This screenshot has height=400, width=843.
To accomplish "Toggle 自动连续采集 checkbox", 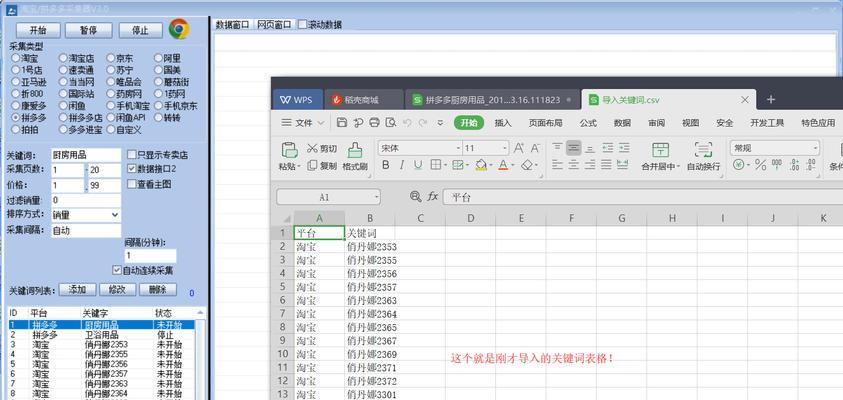I will click(x=117, y=270).
